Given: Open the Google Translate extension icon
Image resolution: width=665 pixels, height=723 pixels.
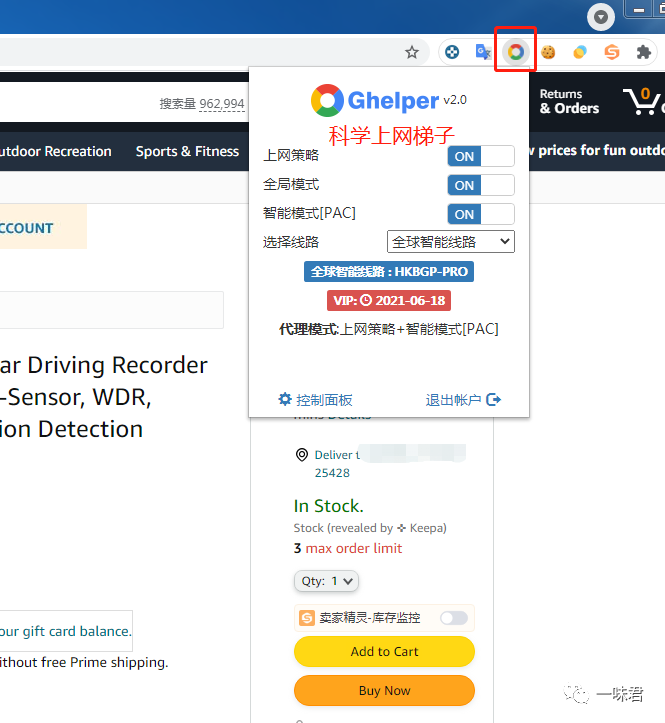Looking at the screenshot, I should click(x=483, y=52).
